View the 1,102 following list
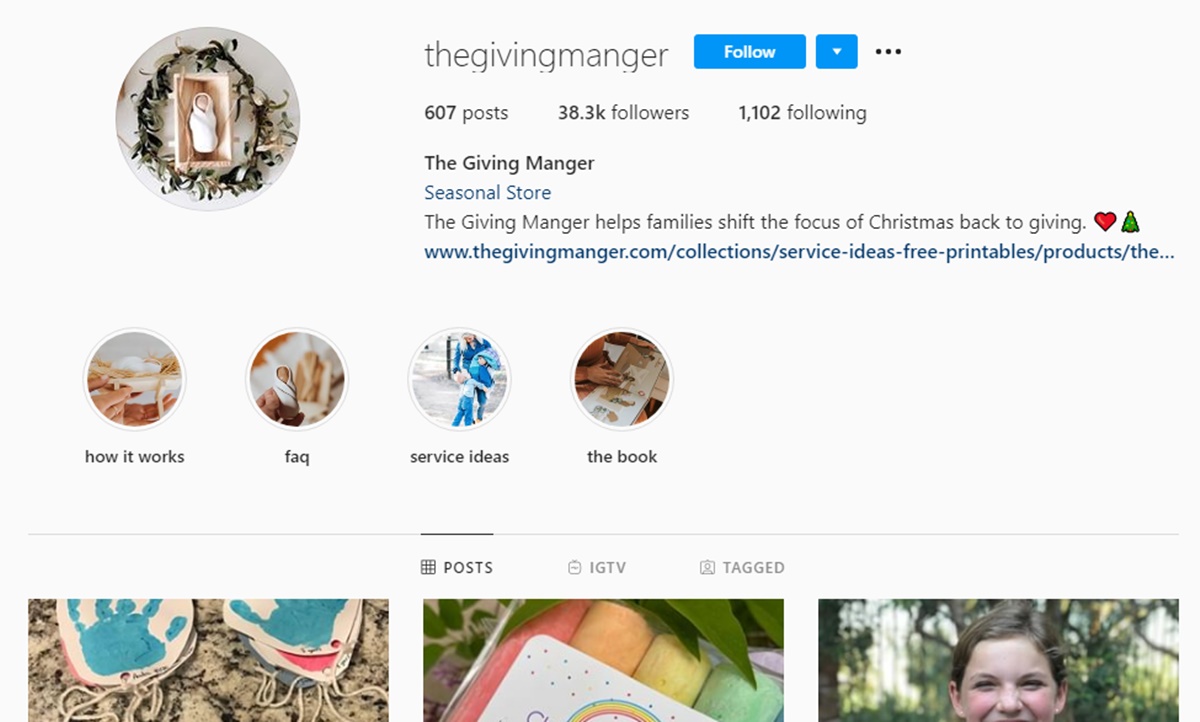This screenshot has width=1200, height=722. coord(802,113)
